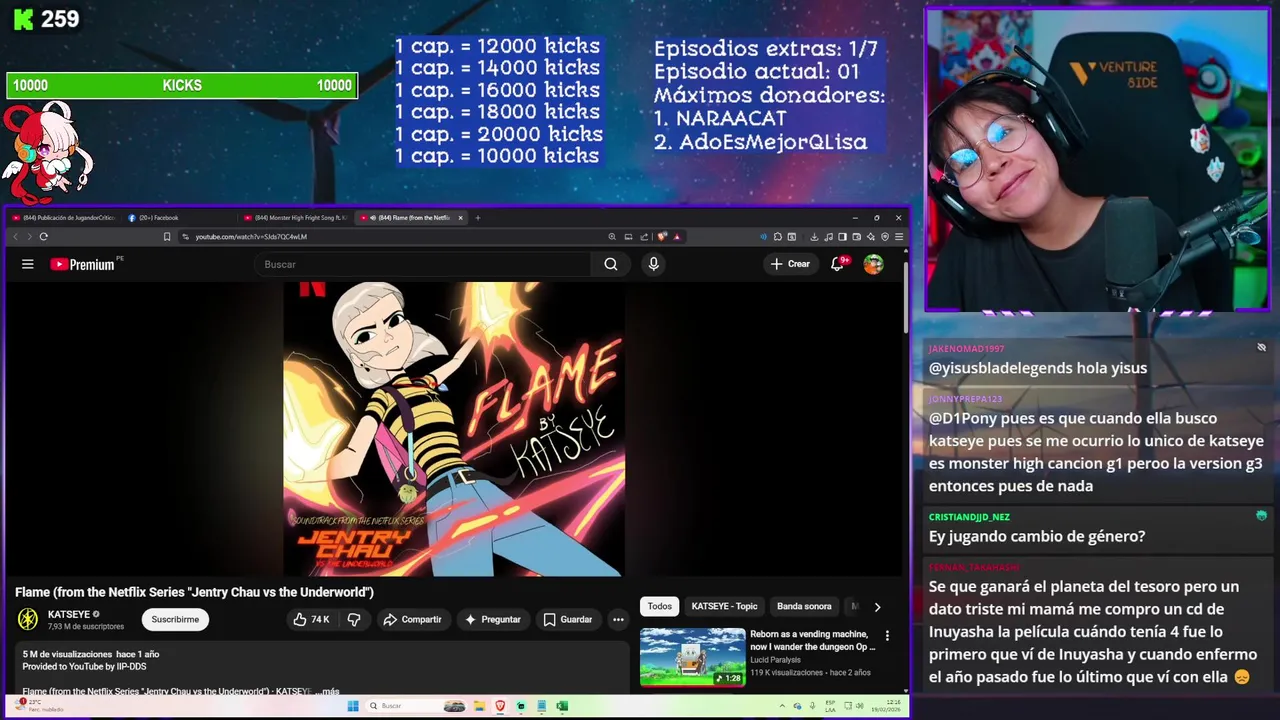Click the green KICKS goal progress bar
The height and width of the screenshot is (720, 1280).
[x=181, y=86]
